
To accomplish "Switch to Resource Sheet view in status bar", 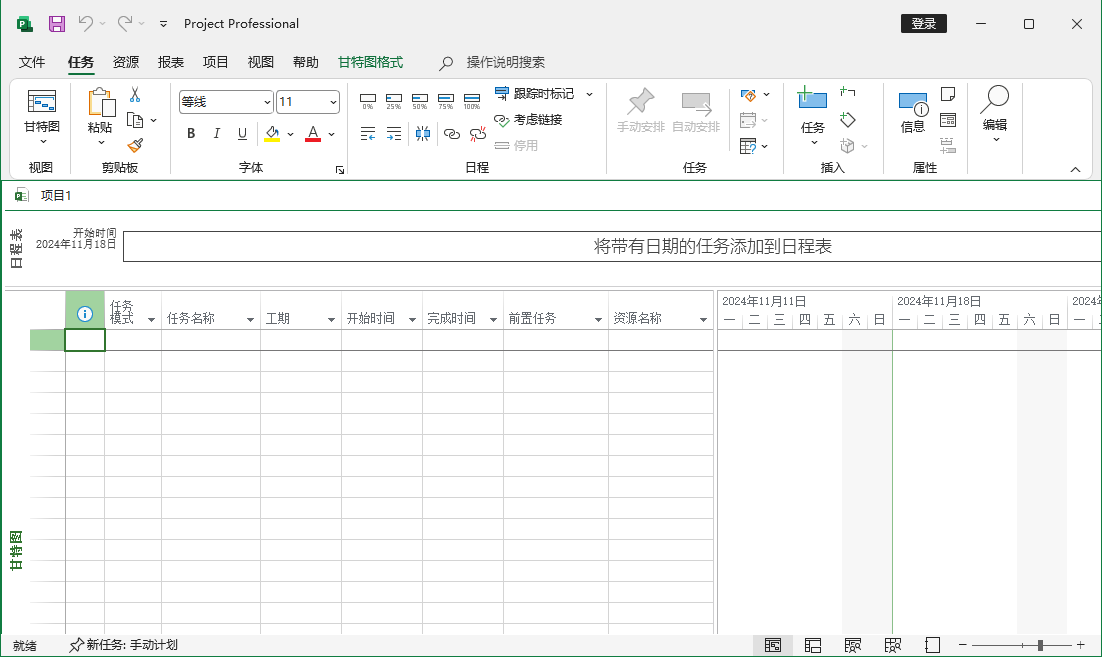I will tap(893, 645).
